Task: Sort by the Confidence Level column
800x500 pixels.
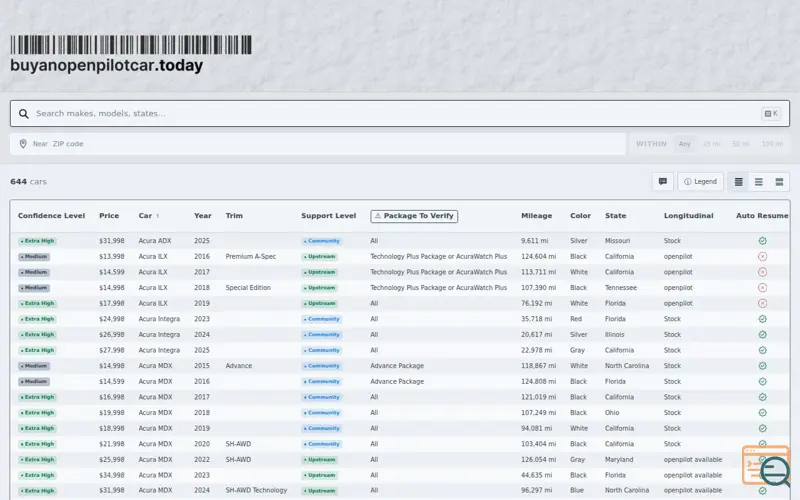Action: 51,216
